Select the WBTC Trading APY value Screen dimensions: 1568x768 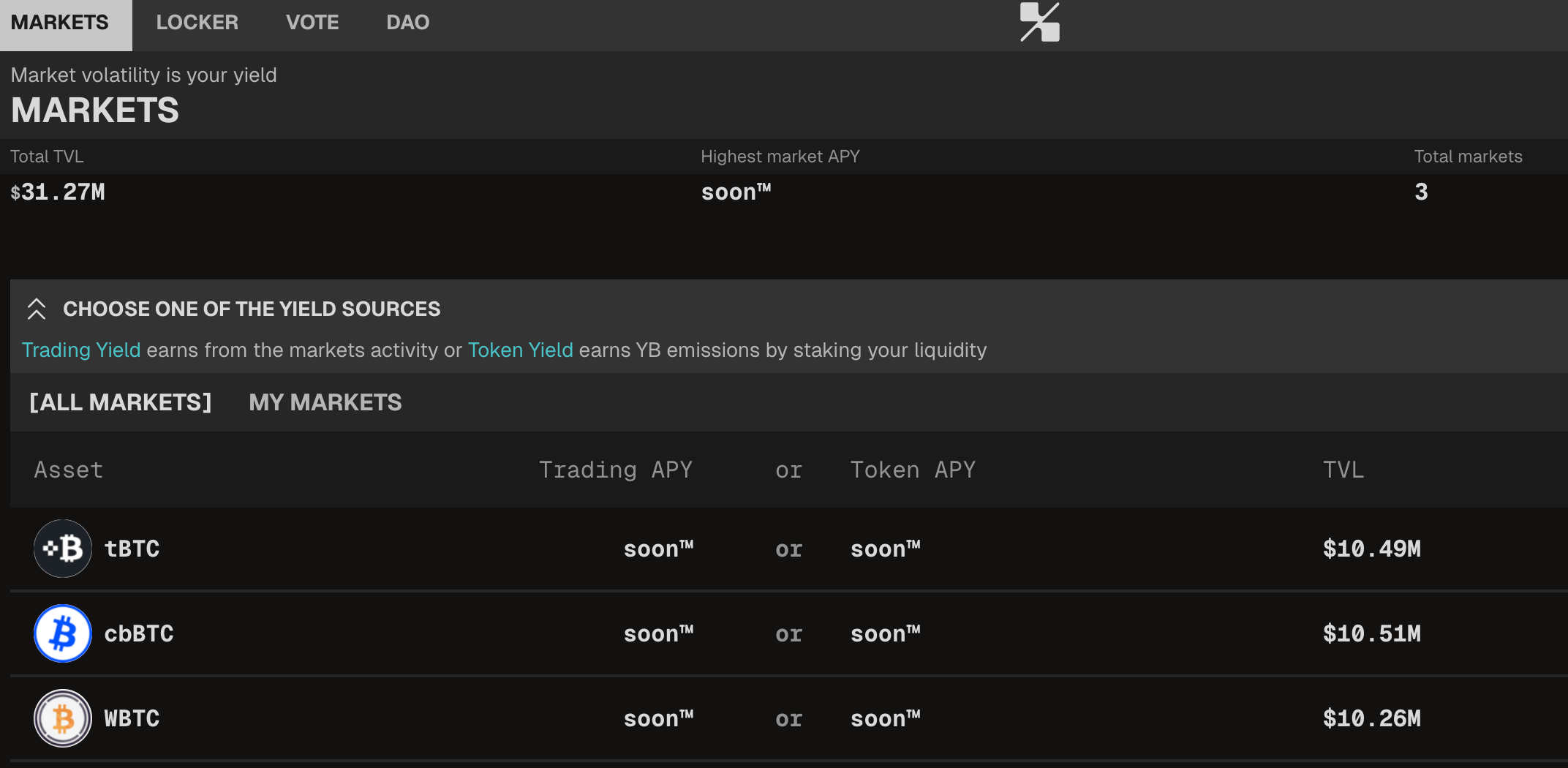tap(657, 718)
